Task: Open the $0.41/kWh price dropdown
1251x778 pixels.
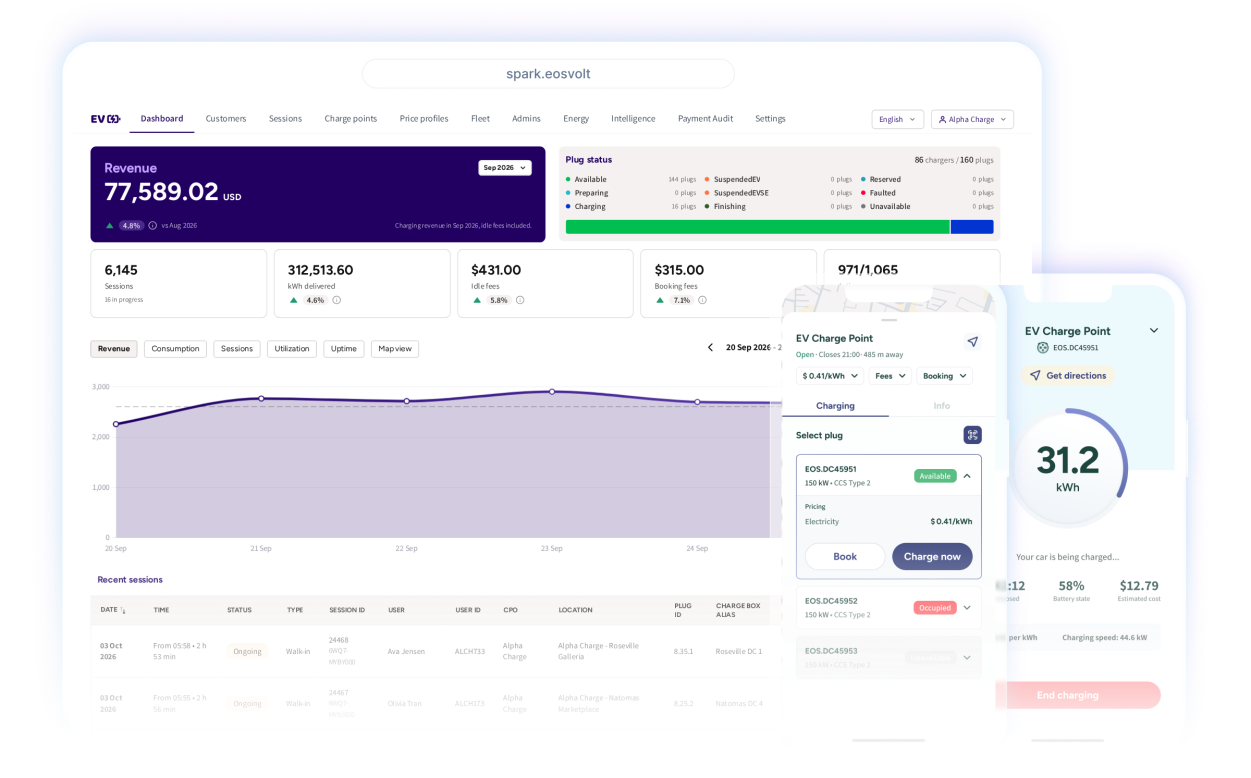Action: click(829, 376)
